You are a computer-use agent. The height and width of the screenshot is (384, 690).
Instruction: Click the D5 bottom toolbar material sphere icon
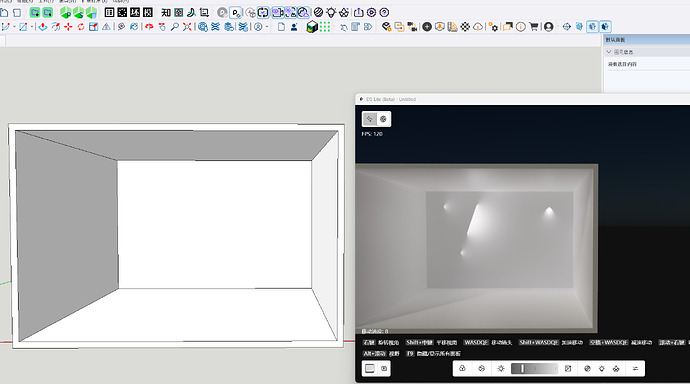[587, 369]
